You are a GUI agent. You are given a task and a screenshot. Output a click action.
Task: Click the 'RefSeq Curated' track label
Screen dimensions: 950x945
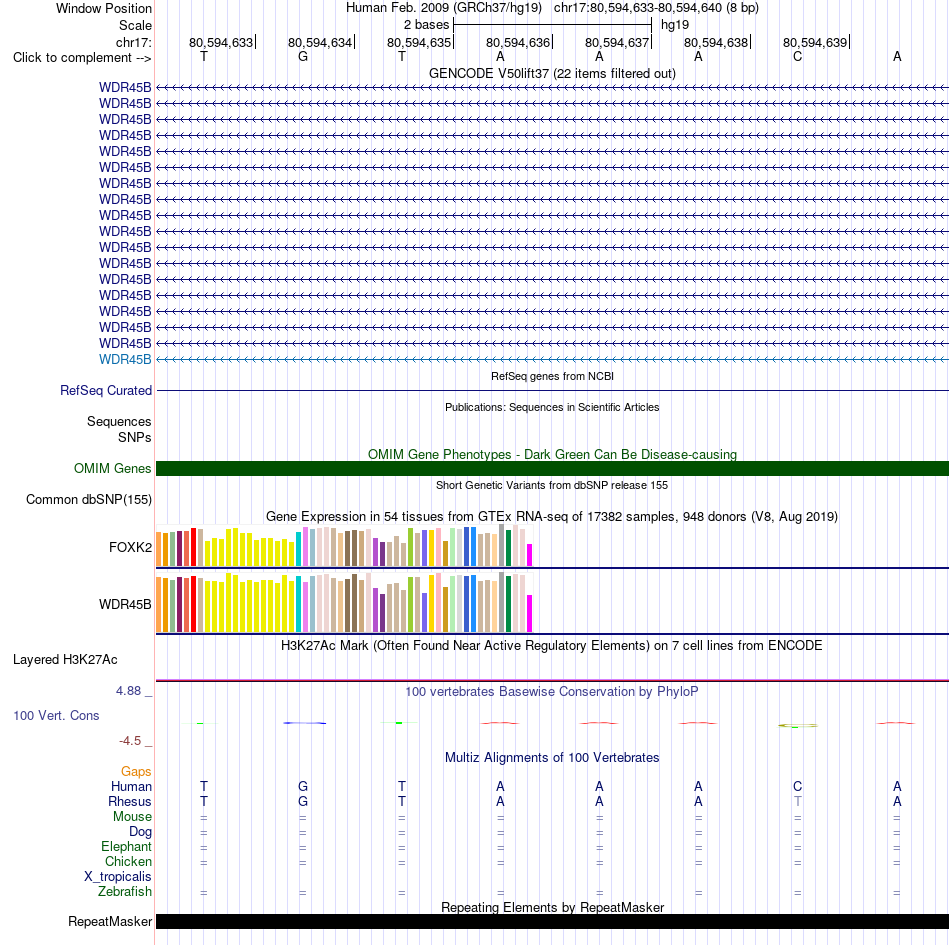(x=105, y=390)
